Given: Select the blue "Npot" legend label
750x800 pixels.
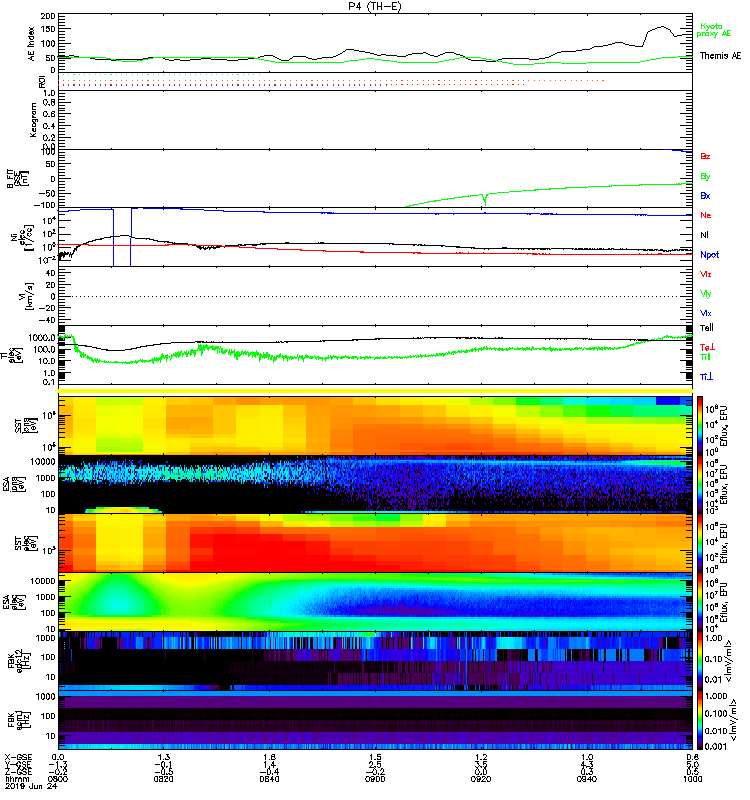Looking at the screenshot, I should point(710,255).
